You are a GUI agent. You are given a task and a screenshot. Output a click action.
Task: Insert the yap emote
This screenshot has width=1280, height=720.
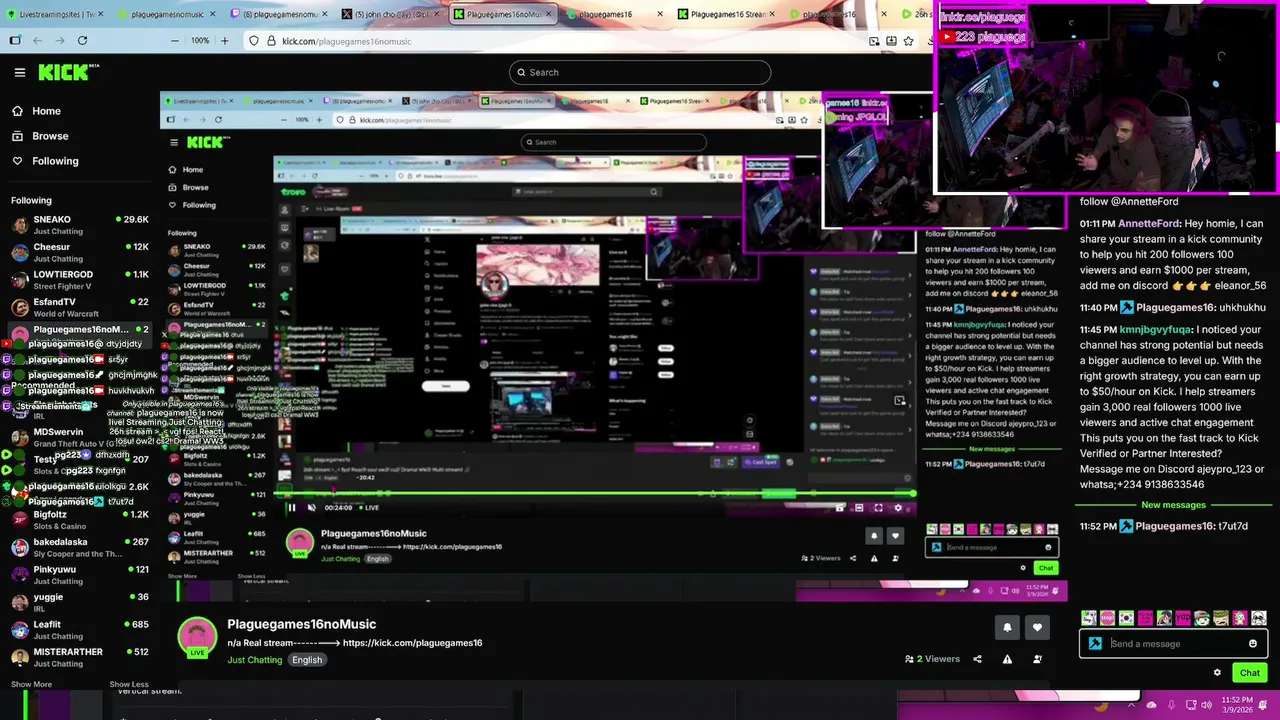tap(1183, 618)
